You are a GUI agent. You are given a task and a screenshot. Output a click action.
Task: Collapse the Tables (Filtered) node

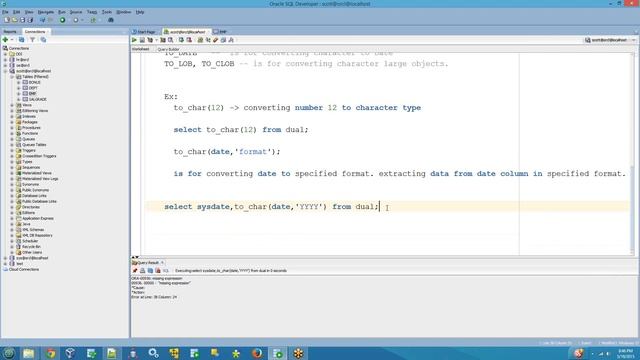pyautogui.click(x=12, y=77)
